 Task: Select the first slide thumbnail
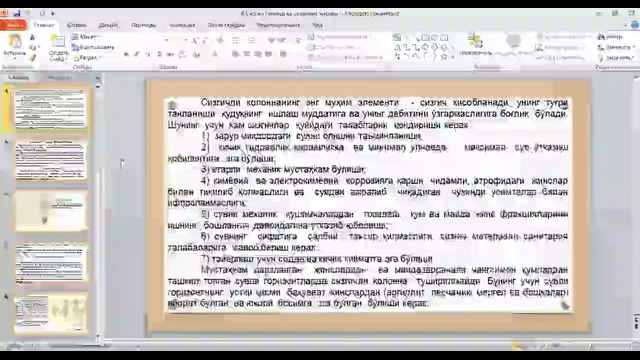click(50, 109)
